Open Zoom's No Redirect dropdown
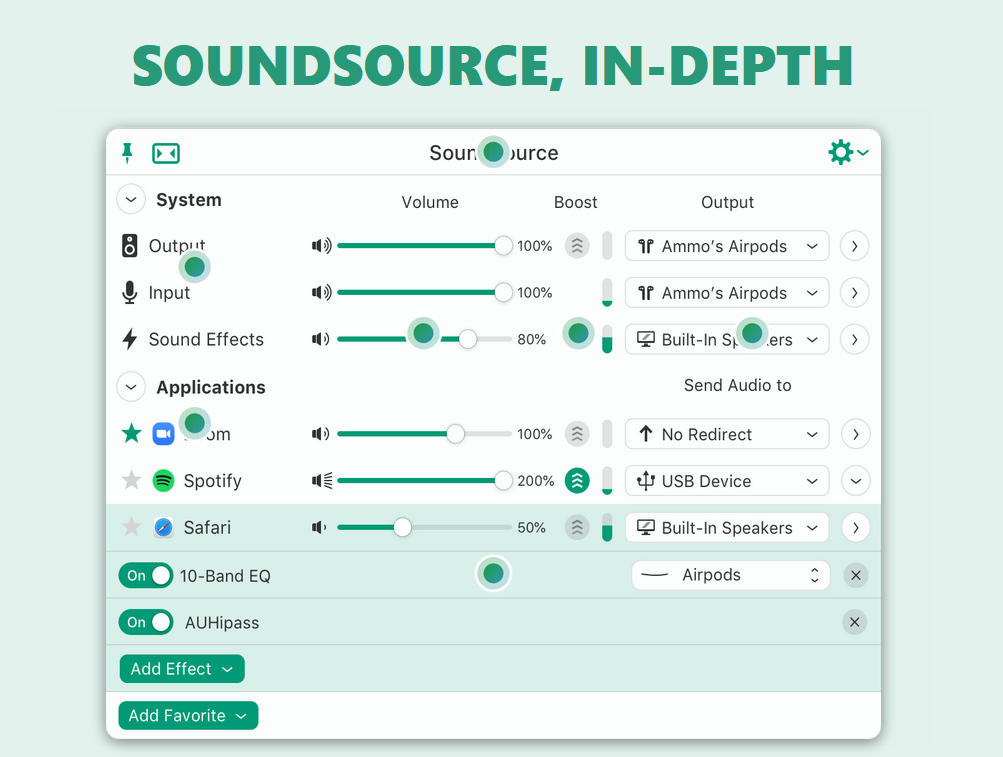 coord(727,434)
